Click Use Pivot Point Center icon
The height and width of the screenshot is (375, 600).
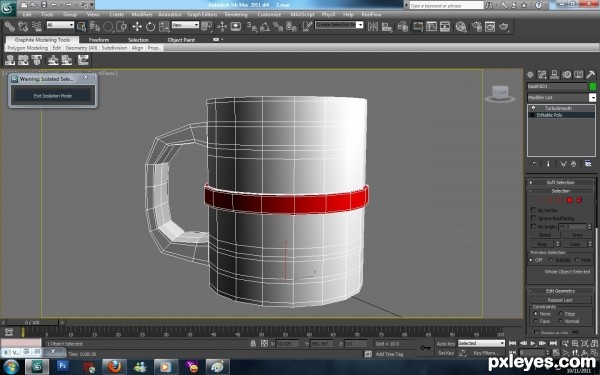click(x=207, y=26)
